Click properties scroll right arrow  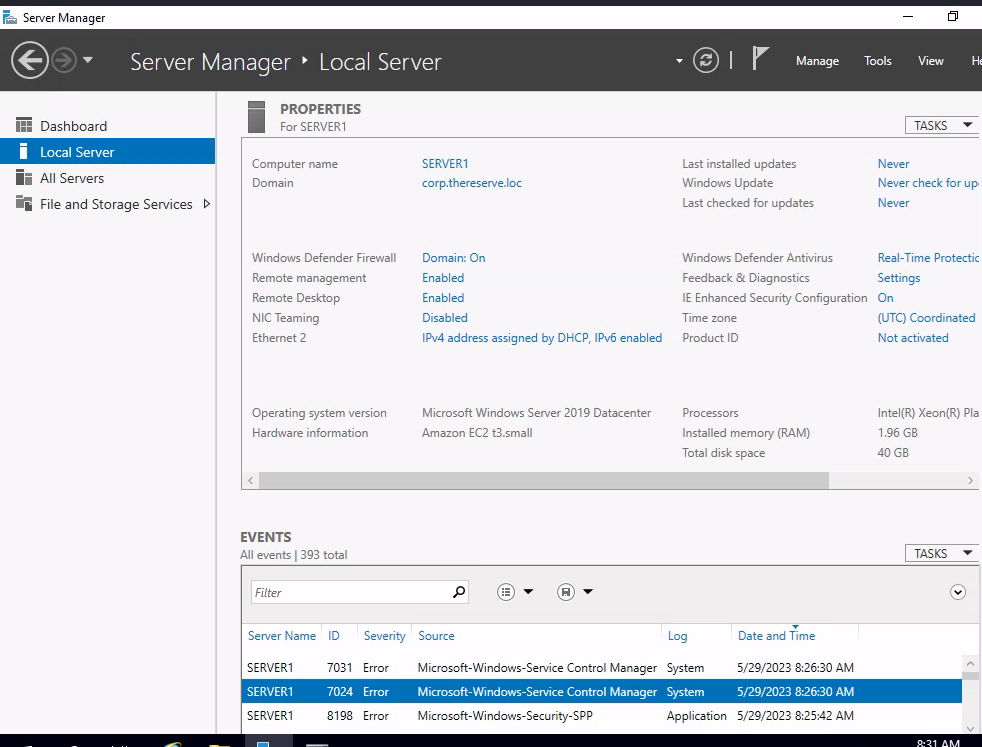970,480
